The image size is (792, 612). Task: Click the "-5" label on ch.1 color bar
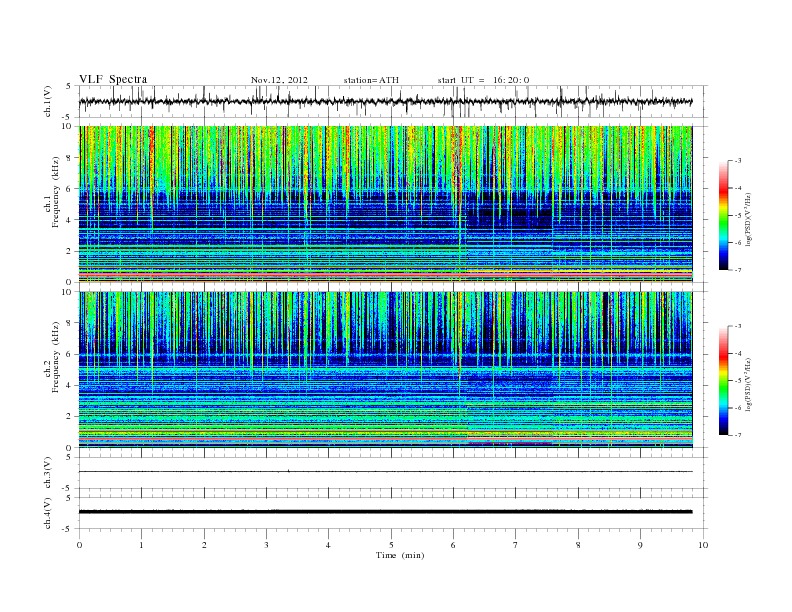[738, 216]
